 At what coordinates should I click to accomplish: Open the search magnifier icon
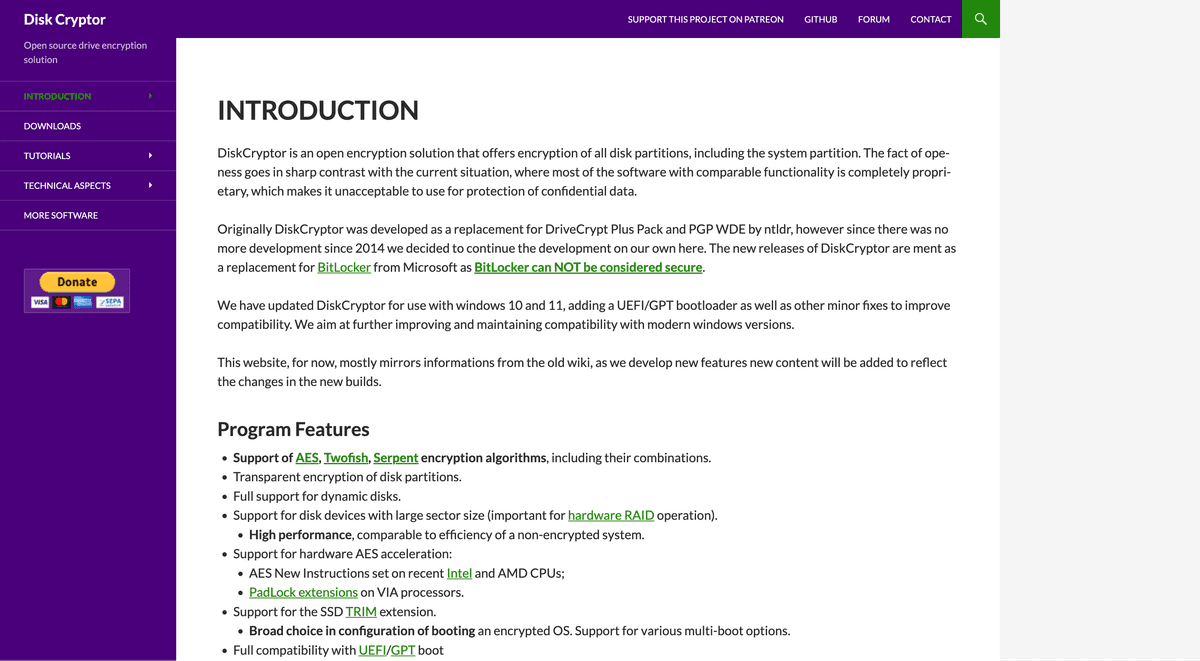(x=980, y=19)
